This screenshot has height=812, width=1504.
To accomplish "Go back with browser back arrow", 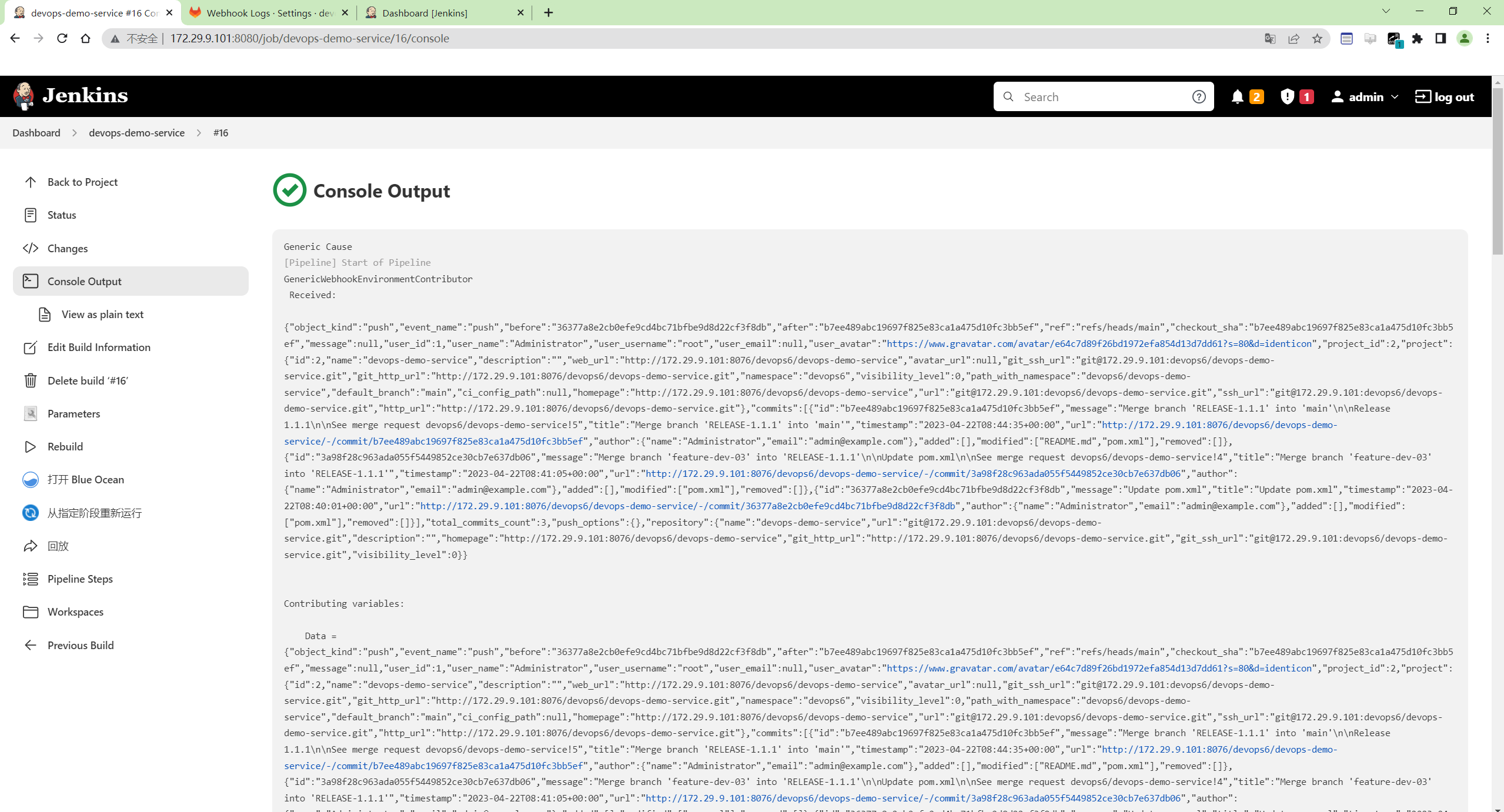I will (15, 38).
